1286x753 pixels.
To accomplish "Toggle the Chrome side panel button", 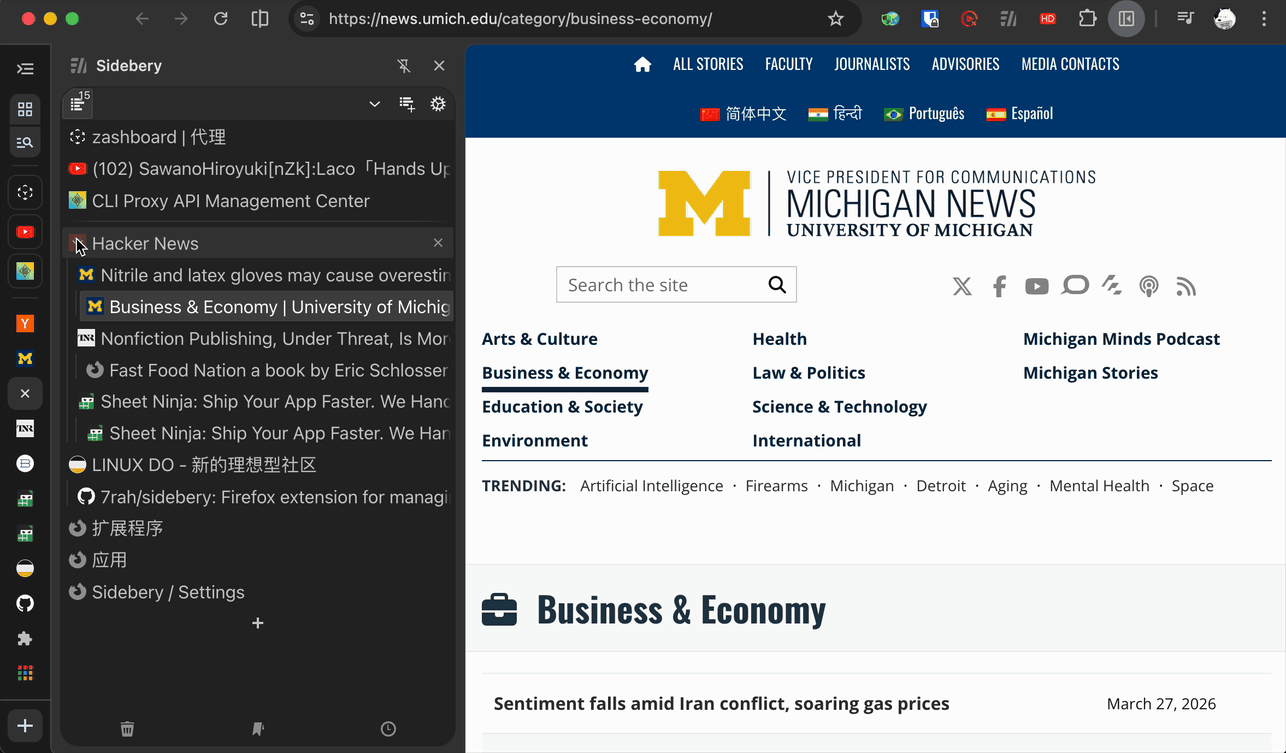I will [x=1126, y=19].
